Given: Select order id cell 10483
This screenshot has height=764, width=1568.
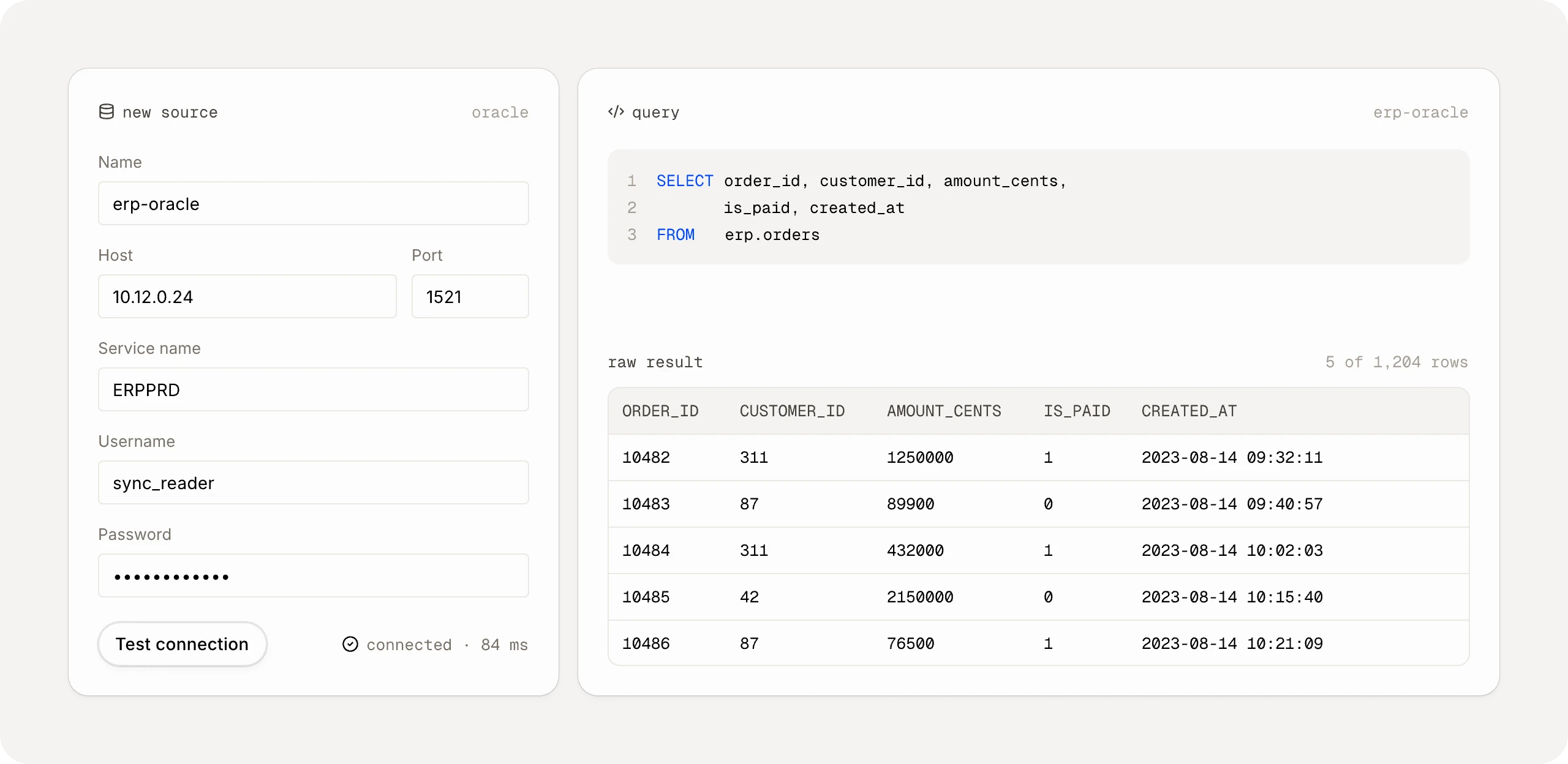Looking at the screenshot, I should [x=646, y=504].
